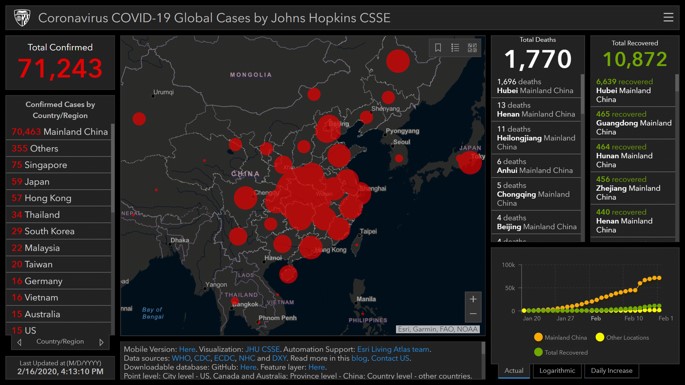Go to the next Country/Region list with the right arrow
Viewport: 685px width, 385px height.
(x=101, y=342)
